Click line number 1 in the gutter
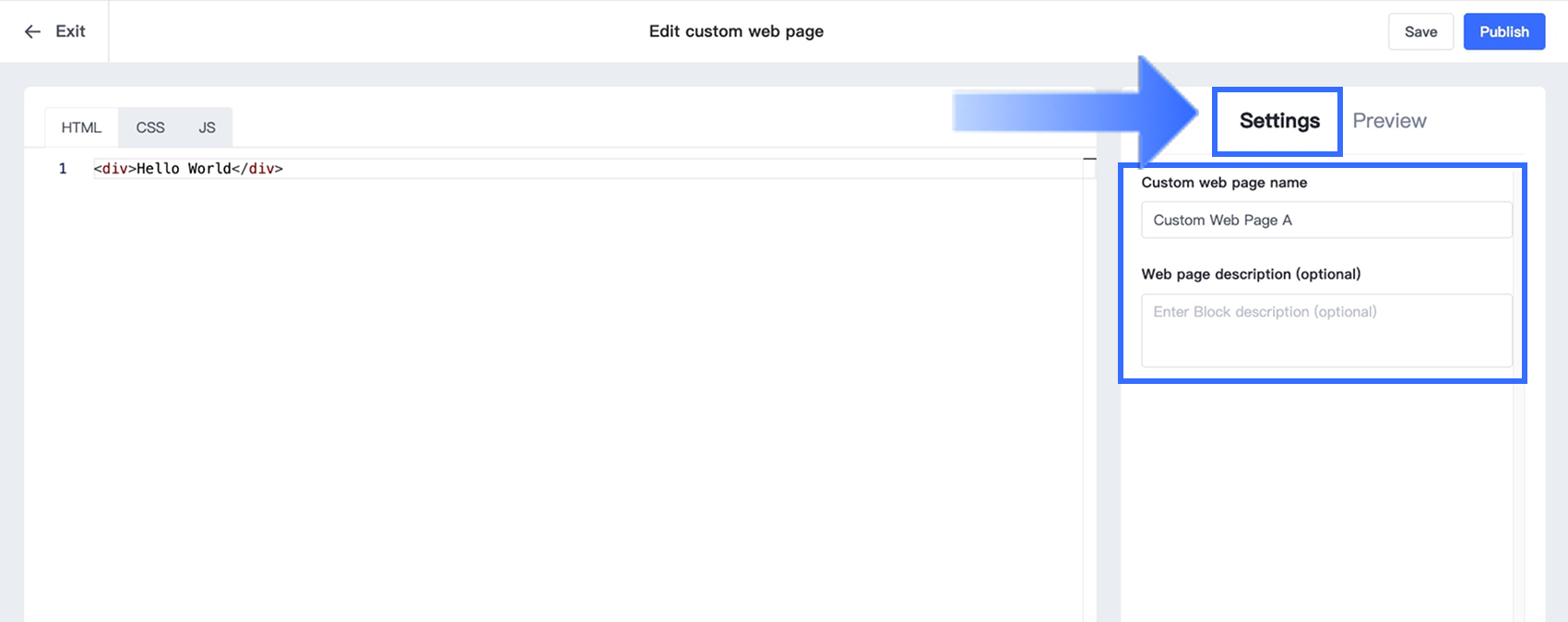1568x622 pixels. pyautogui.click(x=63, y=169)
